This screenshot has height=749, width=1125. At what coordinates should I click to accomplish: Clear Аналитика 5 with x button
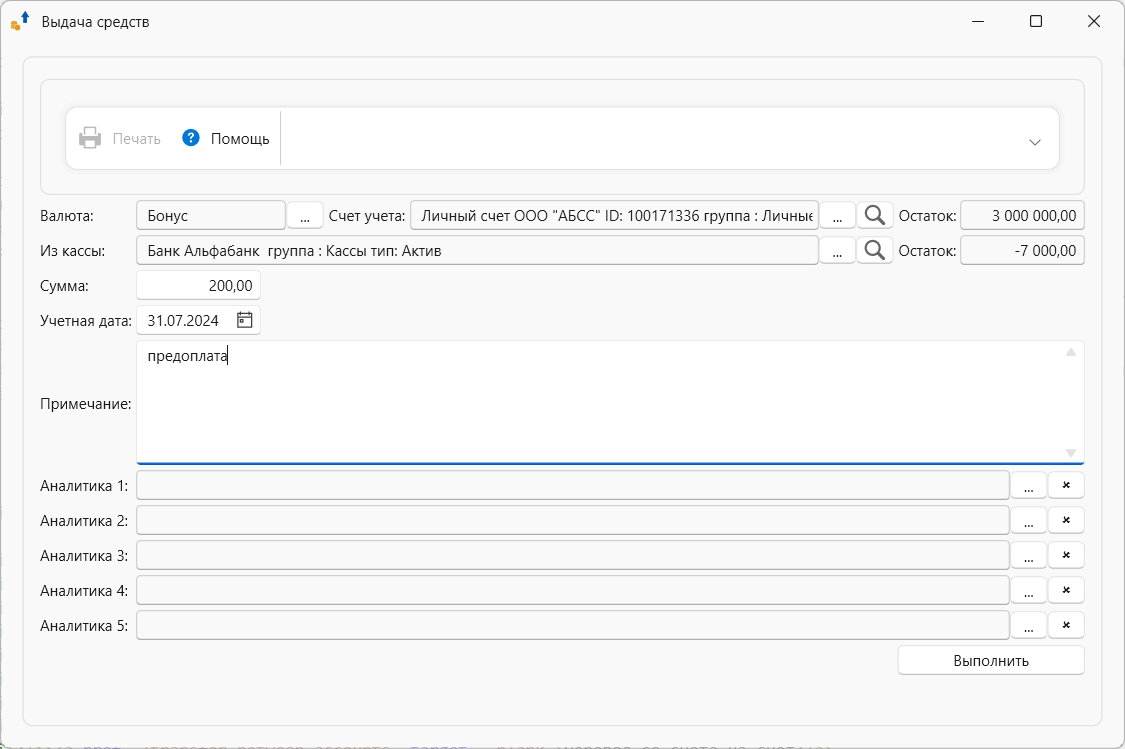[x=1066, y=626]
